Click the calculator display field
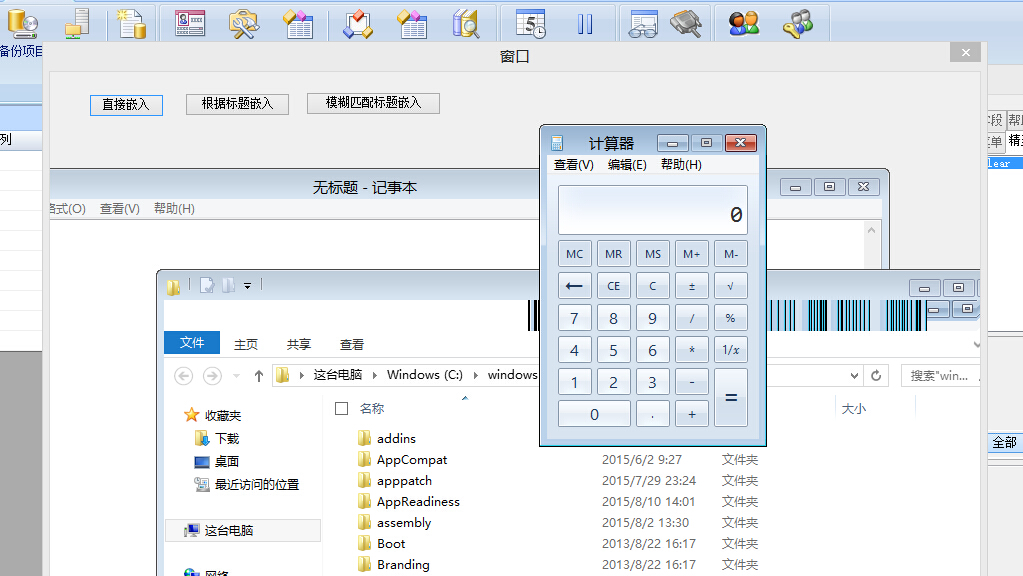 (652, 210)
